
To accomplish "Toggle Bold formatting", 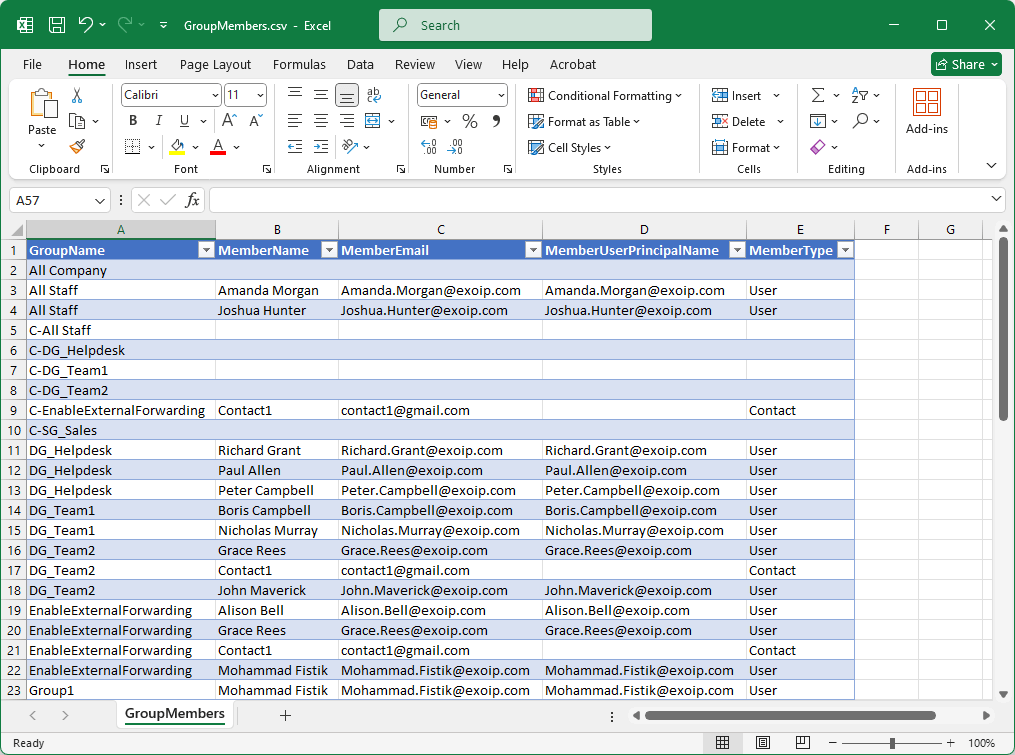I will coord(133,121).
